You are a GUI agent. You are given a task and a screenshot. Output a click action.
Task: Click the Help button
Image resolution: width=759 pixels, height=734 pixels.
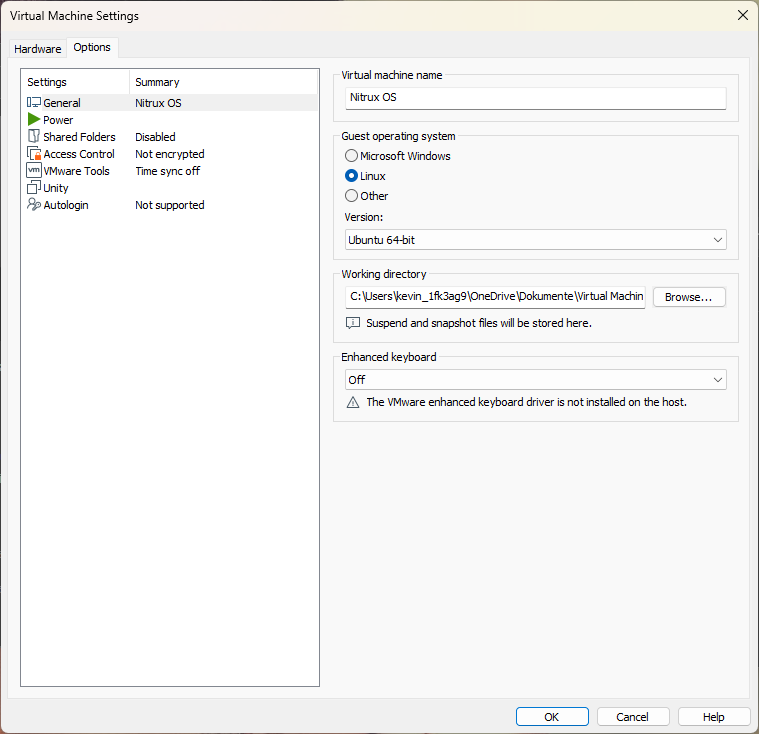713,717
